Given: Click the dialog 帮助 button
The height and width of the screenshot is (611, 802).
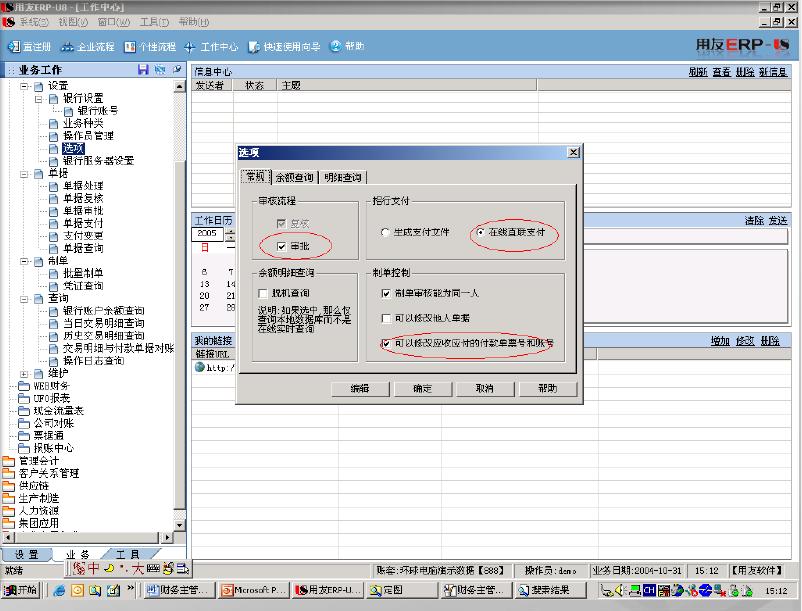Looking at the screenshot, I should tap(548, 389).
